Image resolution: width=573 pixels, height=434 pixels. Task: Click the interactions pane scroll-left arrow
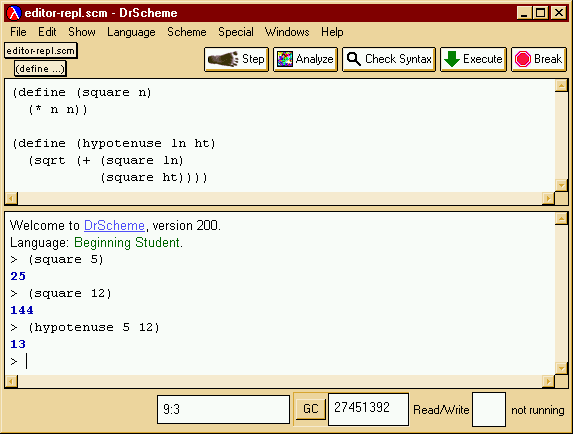pyautogui.click(x=11, y=382)
